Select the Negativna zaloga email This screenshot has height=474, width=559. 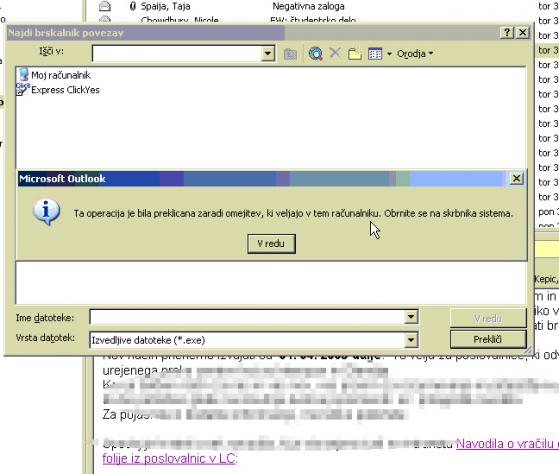[308, 6]
